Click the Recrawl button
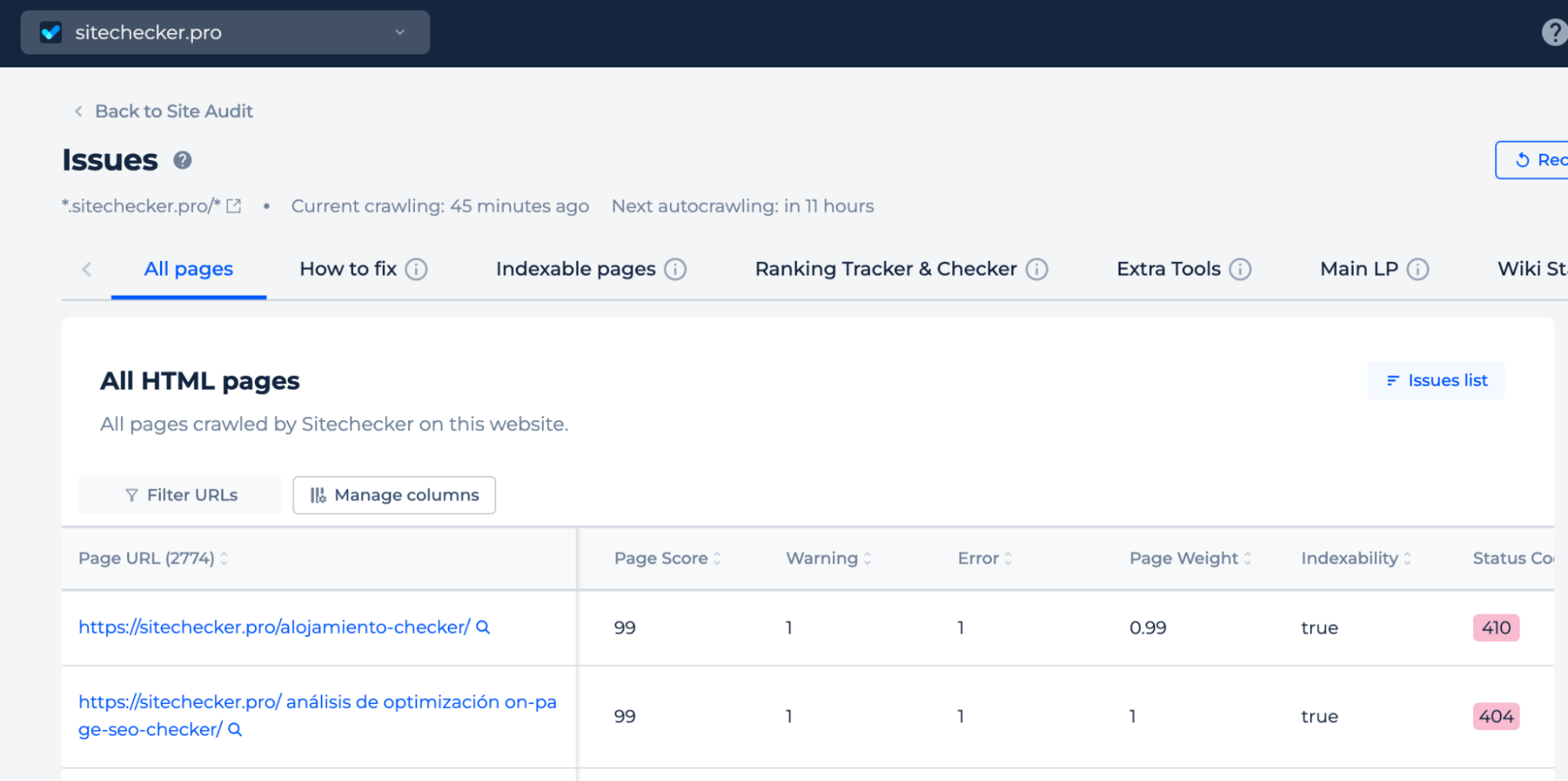This screenshot has height=781, width=1568. click(1532, 160)
